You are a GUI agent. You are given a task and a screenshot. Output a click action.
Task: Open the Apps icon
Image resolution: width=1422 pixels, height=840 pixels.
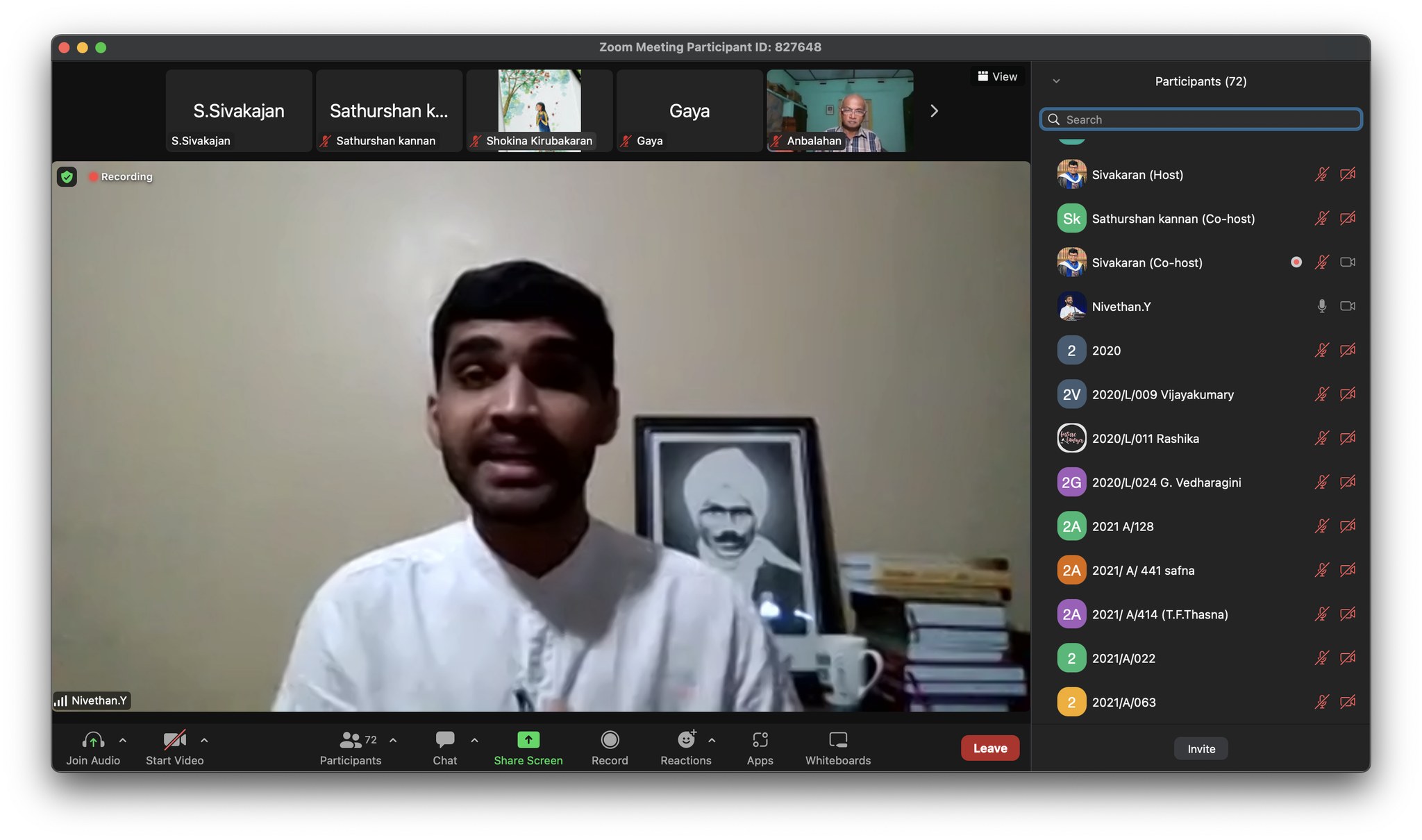(760, 740)
